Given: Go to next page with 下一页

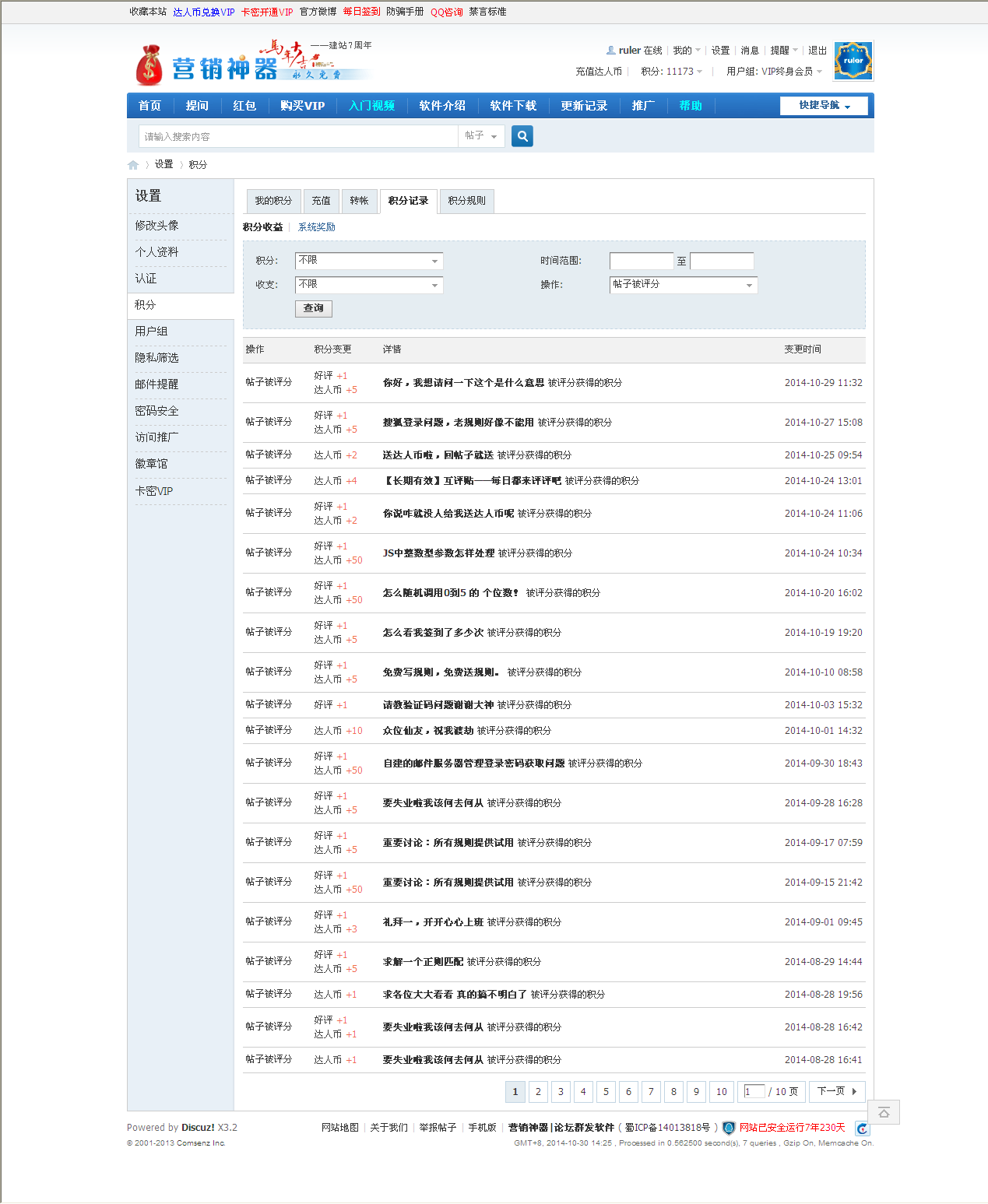Looking at the screenshot, I should [x=836, y=1092].
